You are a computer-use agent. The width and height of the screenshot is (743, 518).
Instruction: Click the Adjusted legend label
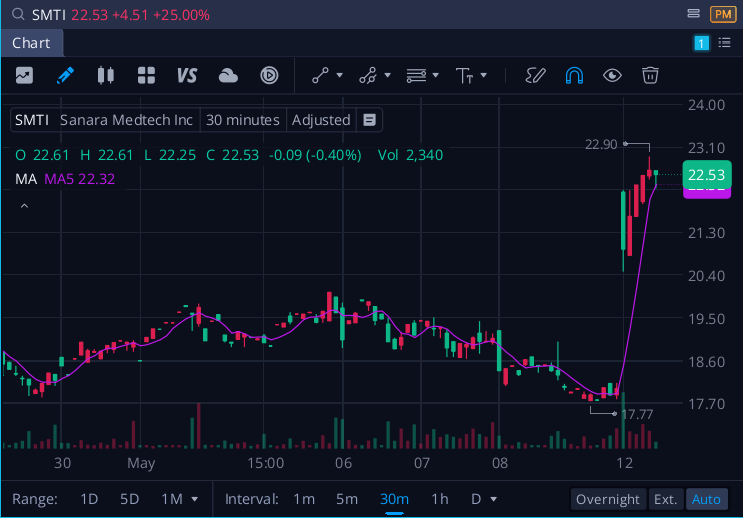[321, 120]
